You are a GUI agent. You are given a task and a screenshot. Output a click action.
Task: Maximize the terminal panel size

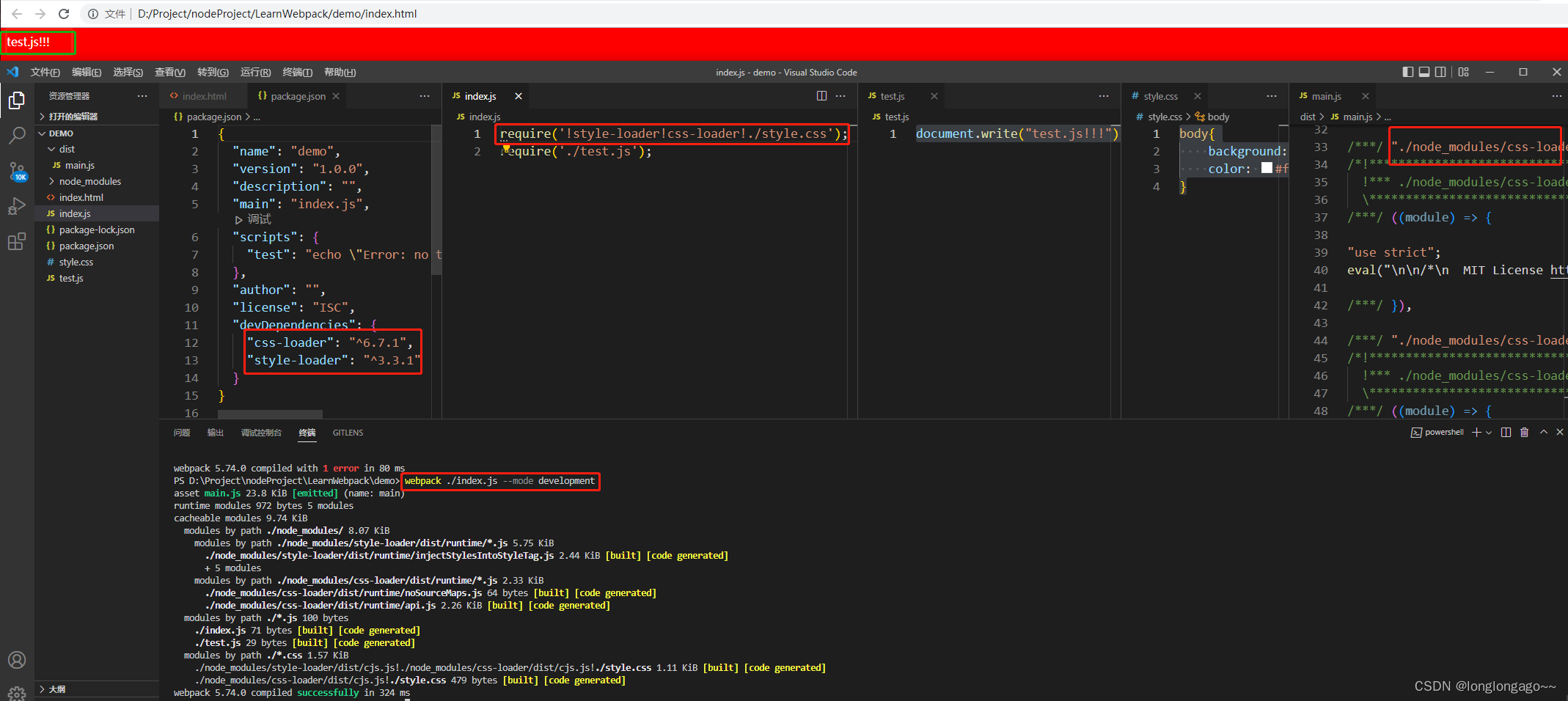coord(1543,433)
